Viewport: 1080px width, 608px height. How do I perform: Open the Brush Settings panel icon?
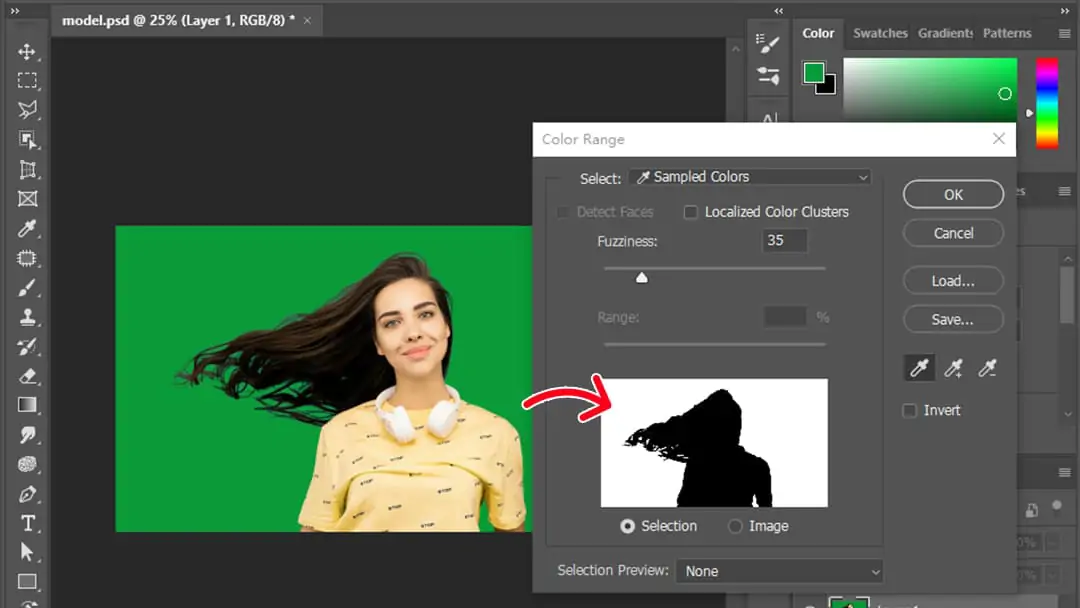coord(767,43)
